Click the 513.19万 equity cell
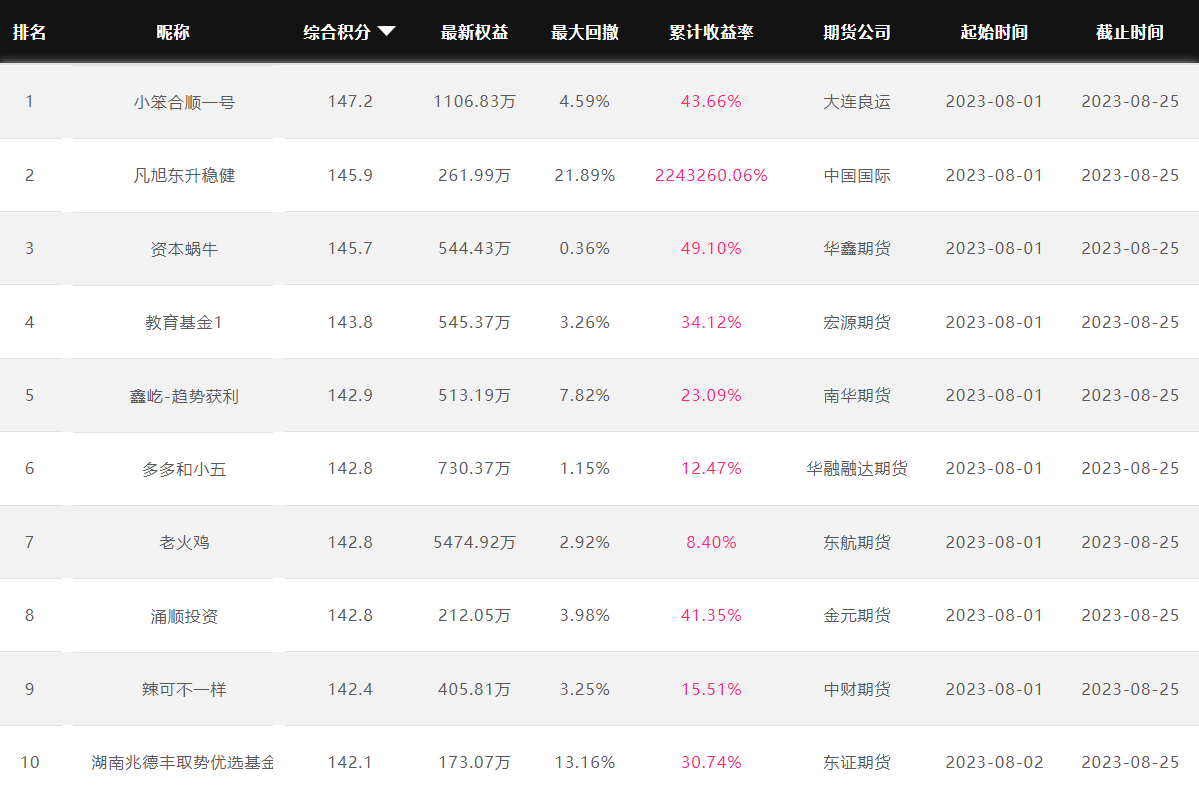1199x797 pixels. [x=474, y=395]
